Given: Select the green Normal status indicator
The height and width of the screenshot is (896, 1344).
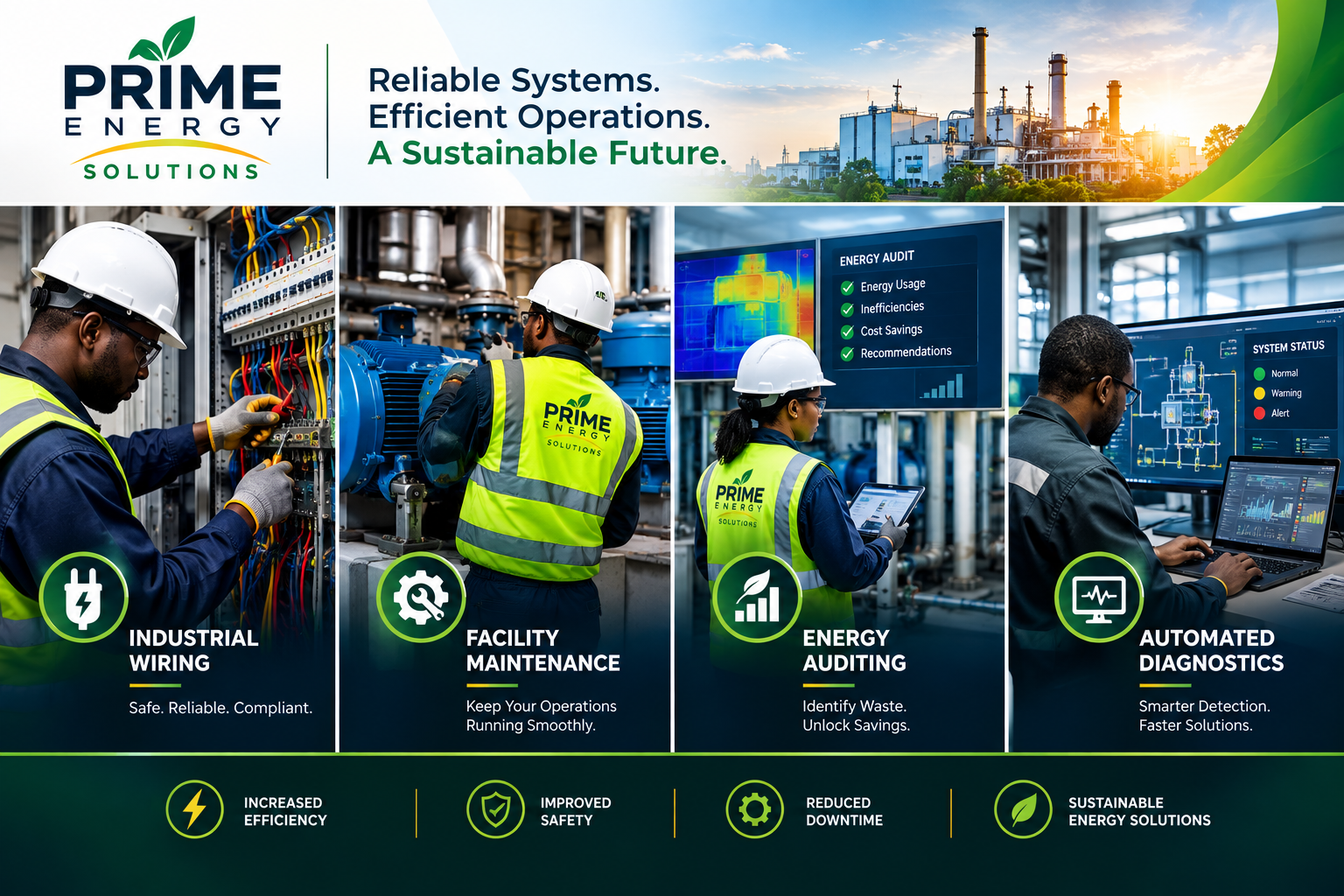Looking at the screenshot, I should (1260, 374).
